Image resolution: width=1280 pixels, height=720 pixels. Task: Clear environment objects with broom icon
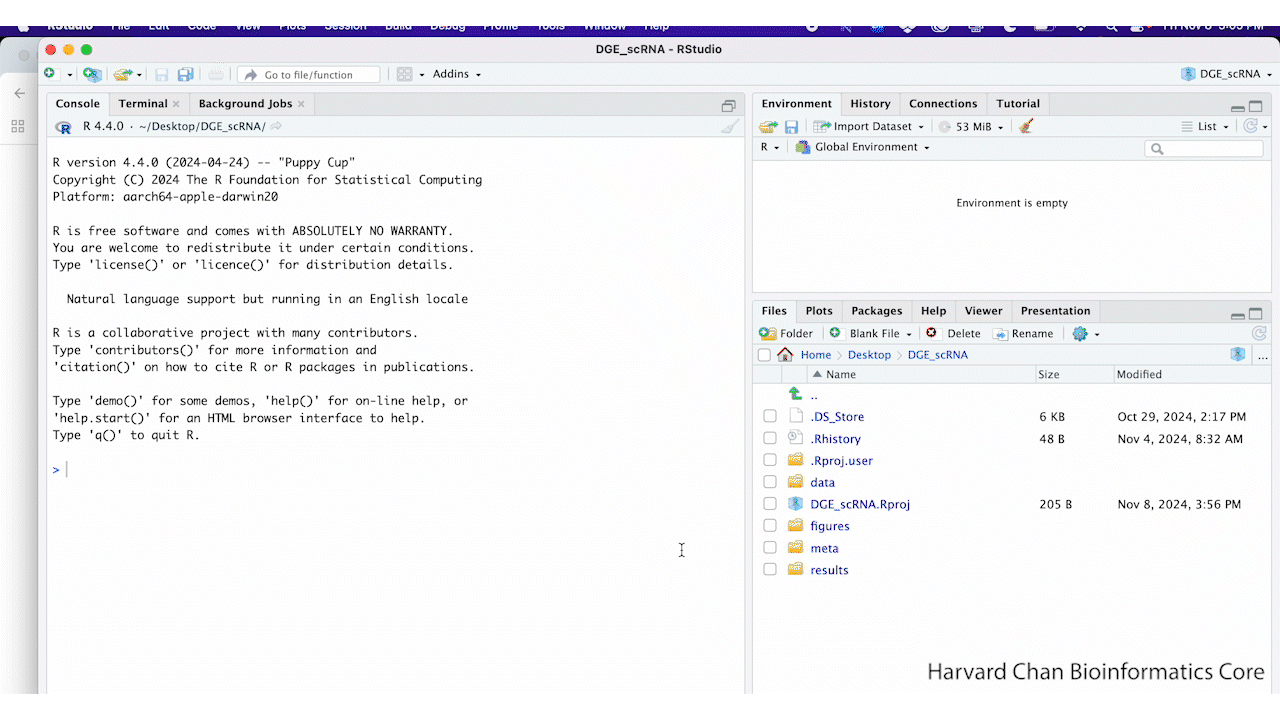pyautogui.click(x=1025, y=126)
